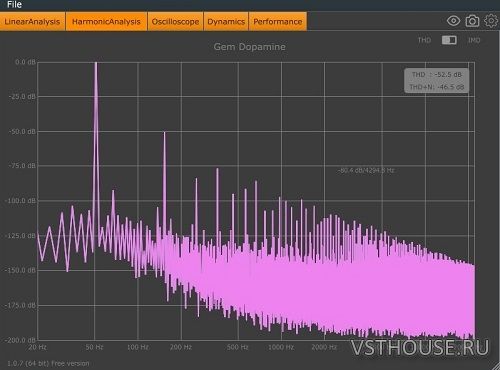Select the HarmonicAnalysis tab
Screen dimensions: 500x370
pyautogui.click(x=106, y=22)
